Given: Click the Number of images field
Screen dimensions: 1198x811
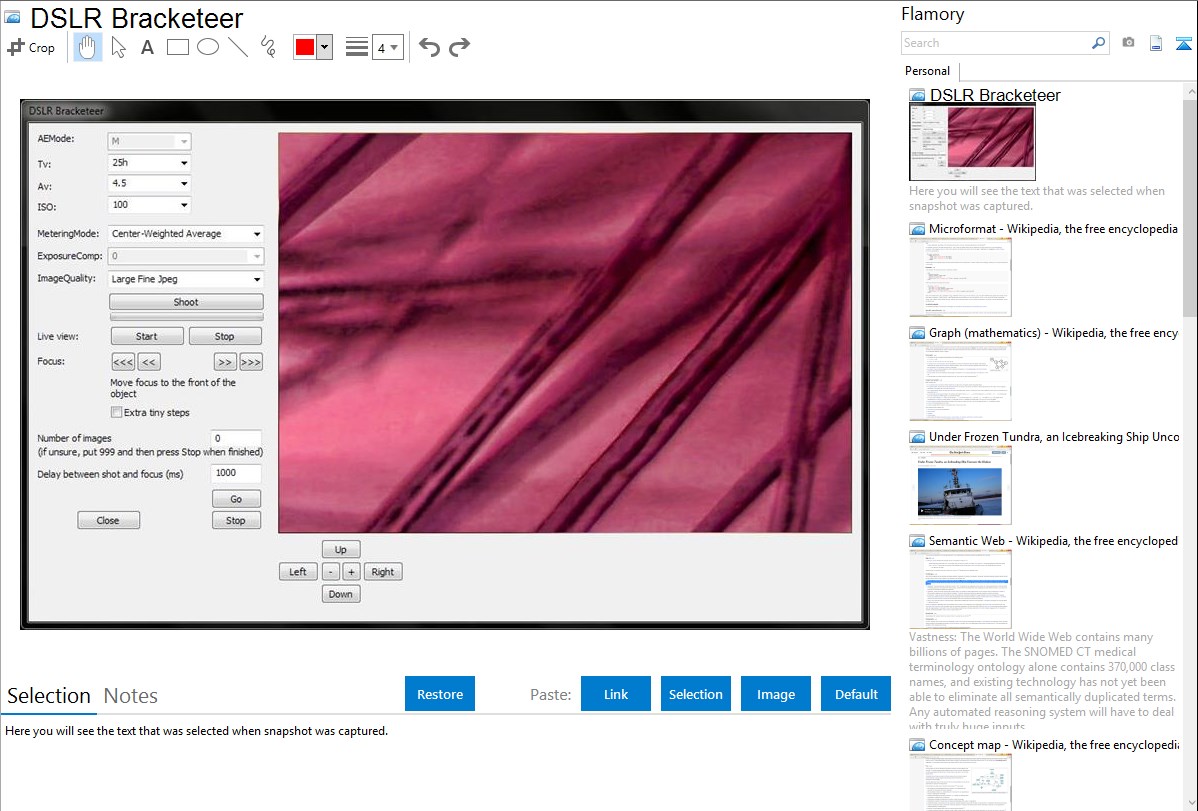Looking at the screenshot, I should (x=236, y=439).
